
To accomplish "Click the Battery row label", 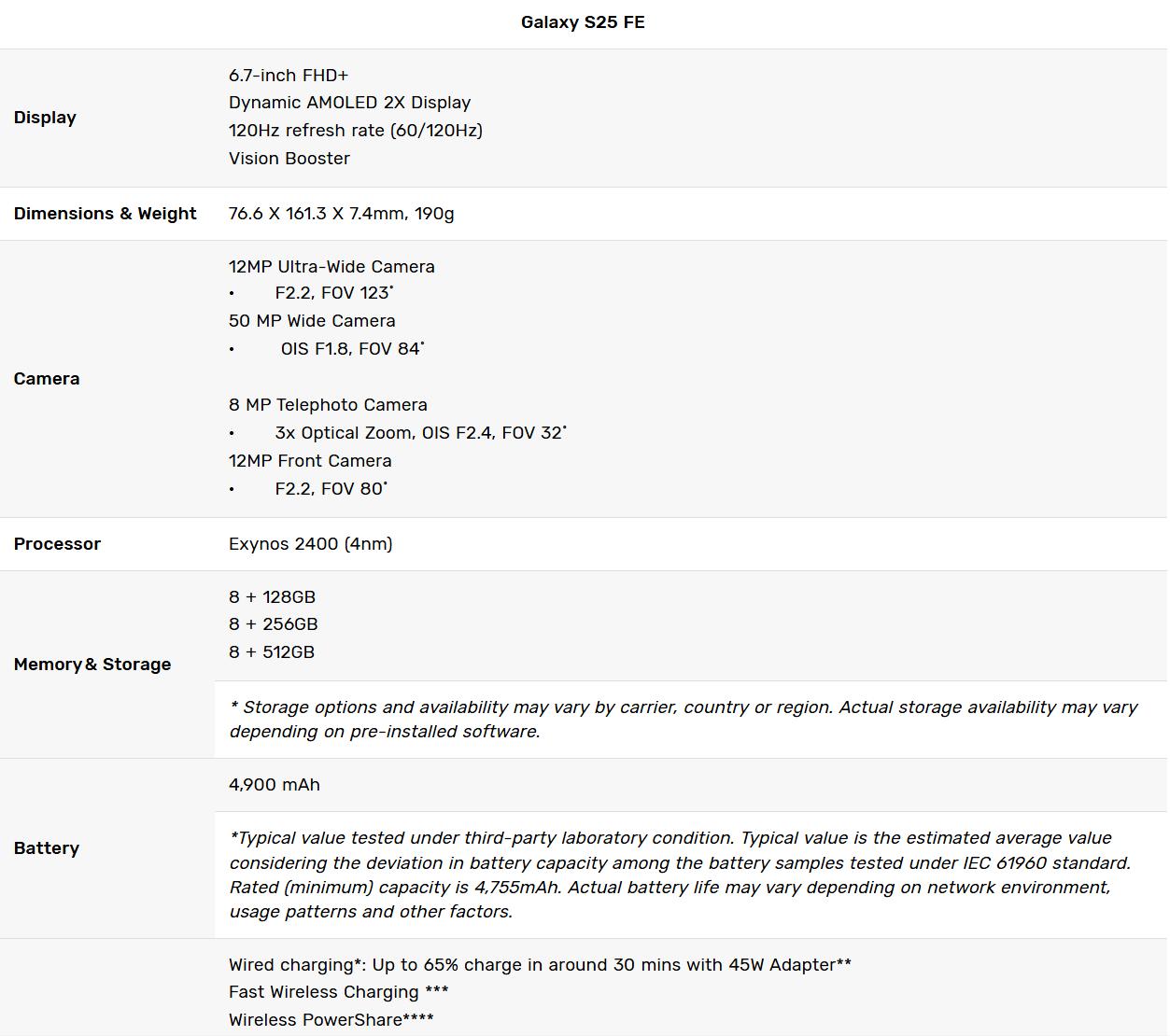I will point(47,848).
